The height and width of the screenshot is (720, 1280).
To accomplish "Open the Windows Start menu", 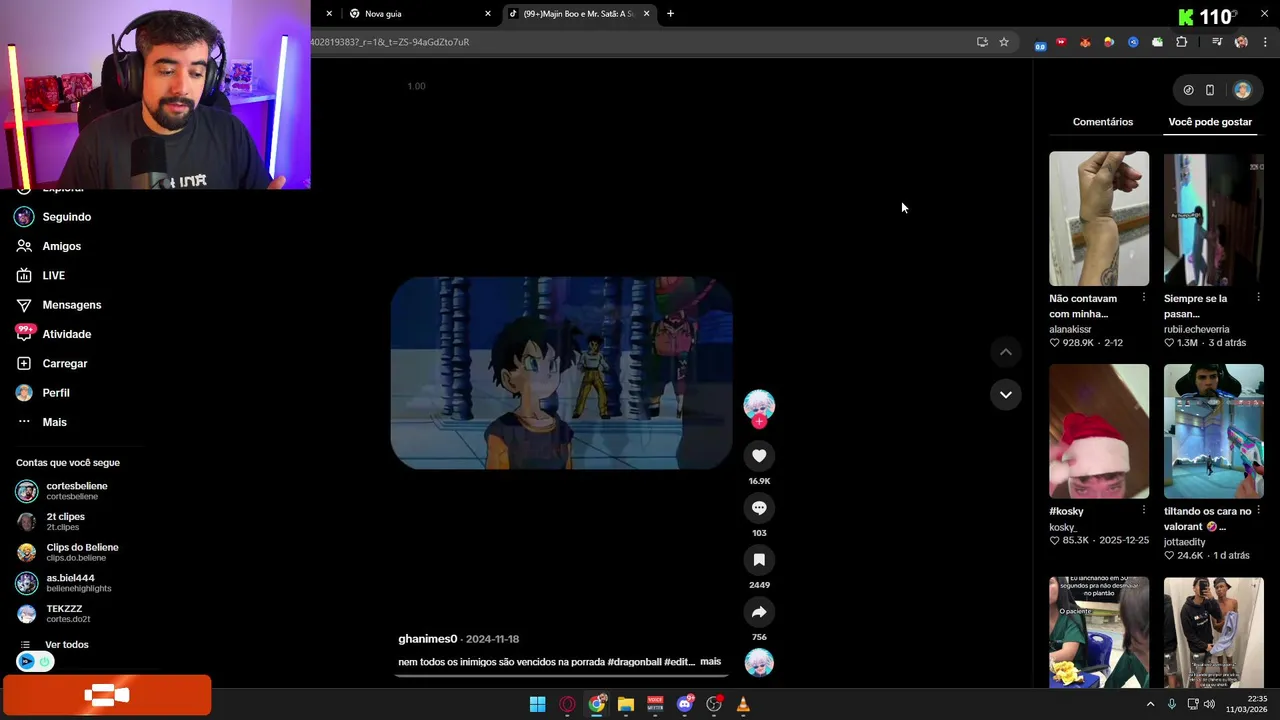I will pyautogui.click(x=537, y=704).
